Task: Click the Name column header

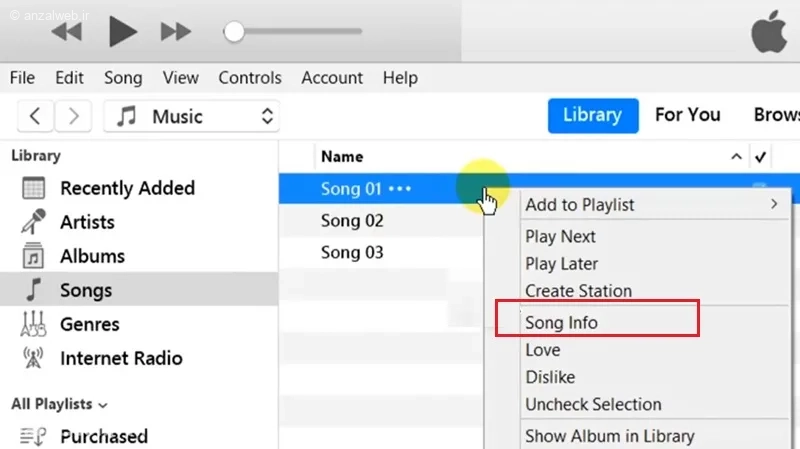Action: pyautogui.click(x=342, y=157)
